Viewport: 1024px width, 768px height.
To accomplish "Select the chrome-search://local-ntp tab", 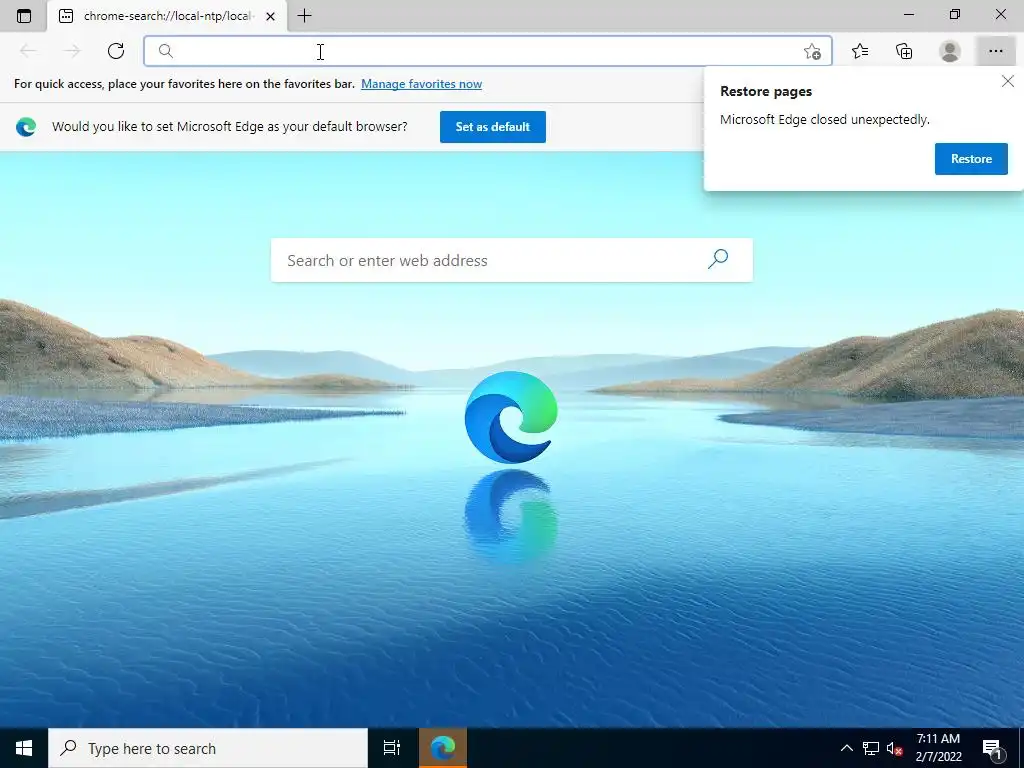I will [x=167, y=16].
